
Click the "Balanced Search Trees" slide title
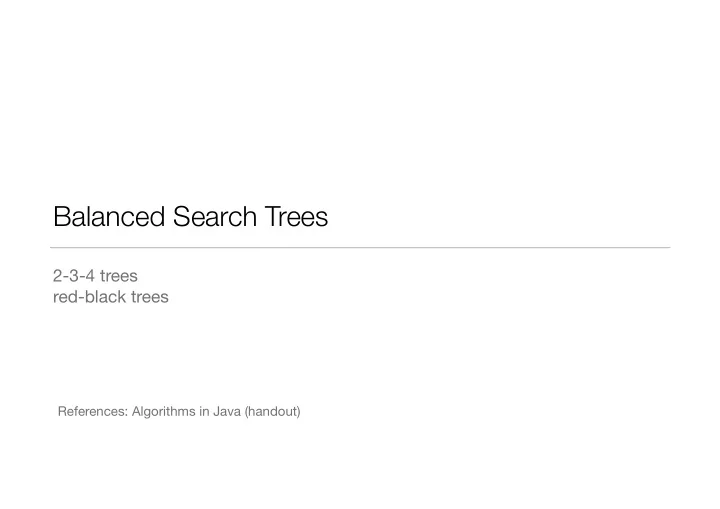click(191, 216)
